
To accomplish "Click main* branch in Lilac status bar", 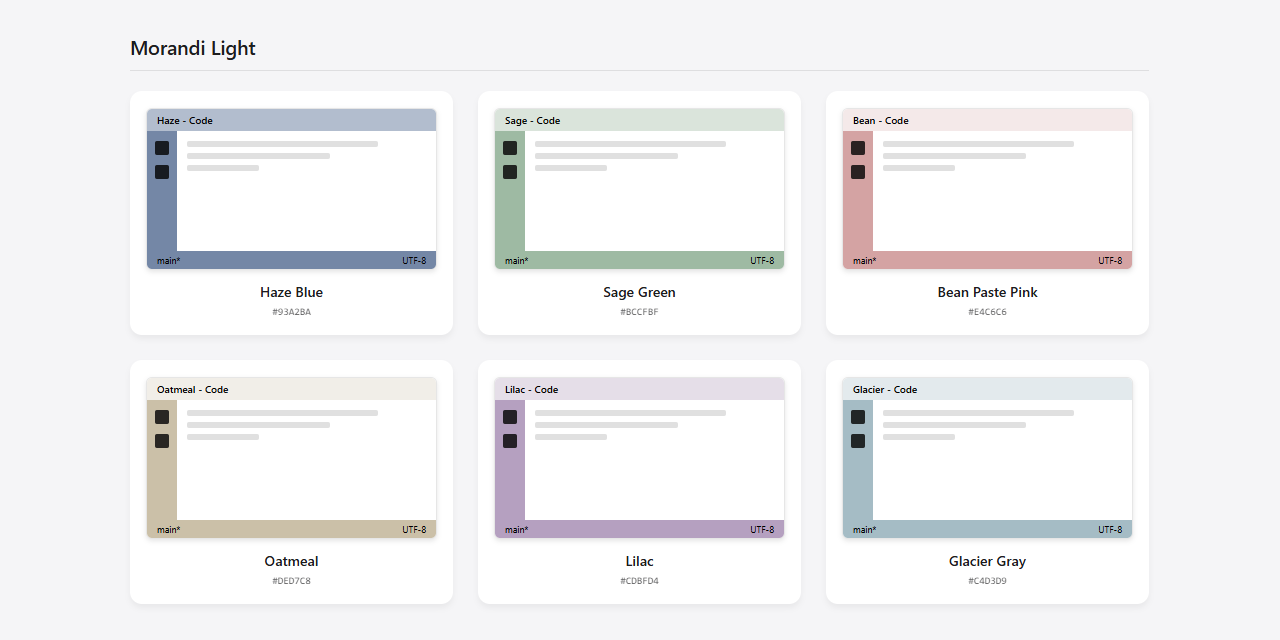I will [516, 530].
